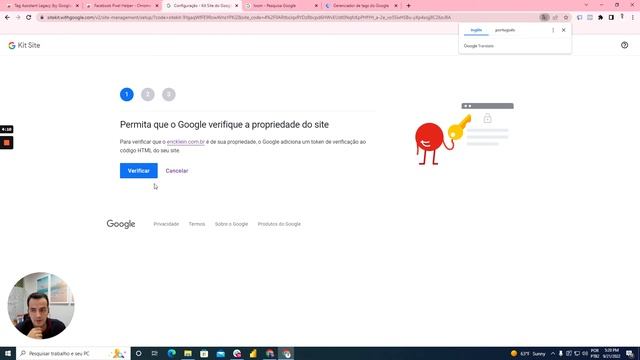The width and height of the screenshot is (640, 360).
Task: Select step 3 circle in the setup stepper
Action: click(x=169, y=94)
